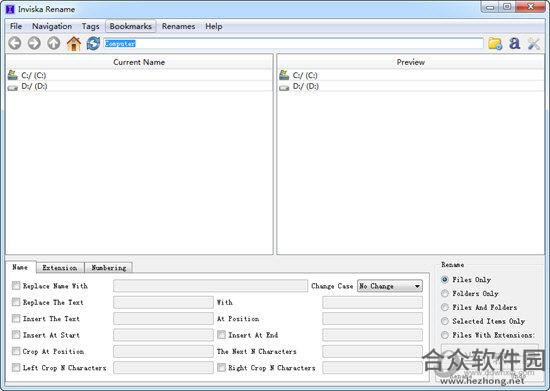Switch to the Extension tab
Screen dimensions: 550x391
tap(60, 268)
